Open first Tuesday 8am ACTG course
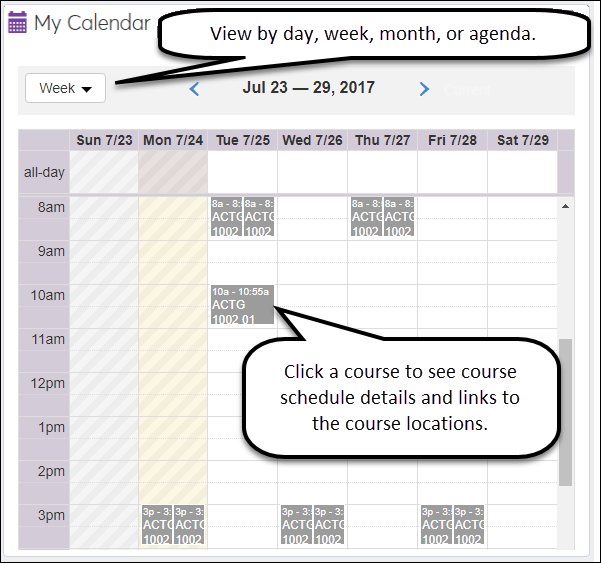Image resolution: width=601 pixels, height=563 pixels. (x=225, y=217)
